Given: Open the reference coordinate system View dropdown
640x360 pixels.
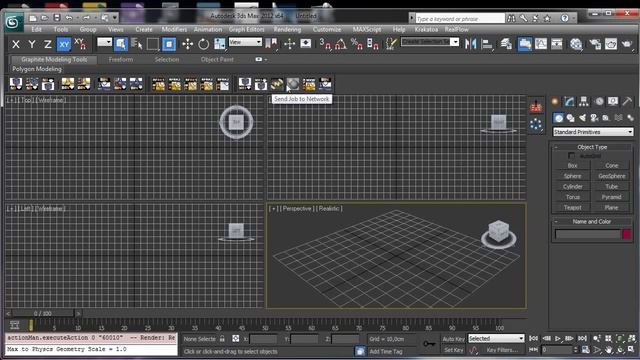Looking at the screenshot, I should [245, 42].
